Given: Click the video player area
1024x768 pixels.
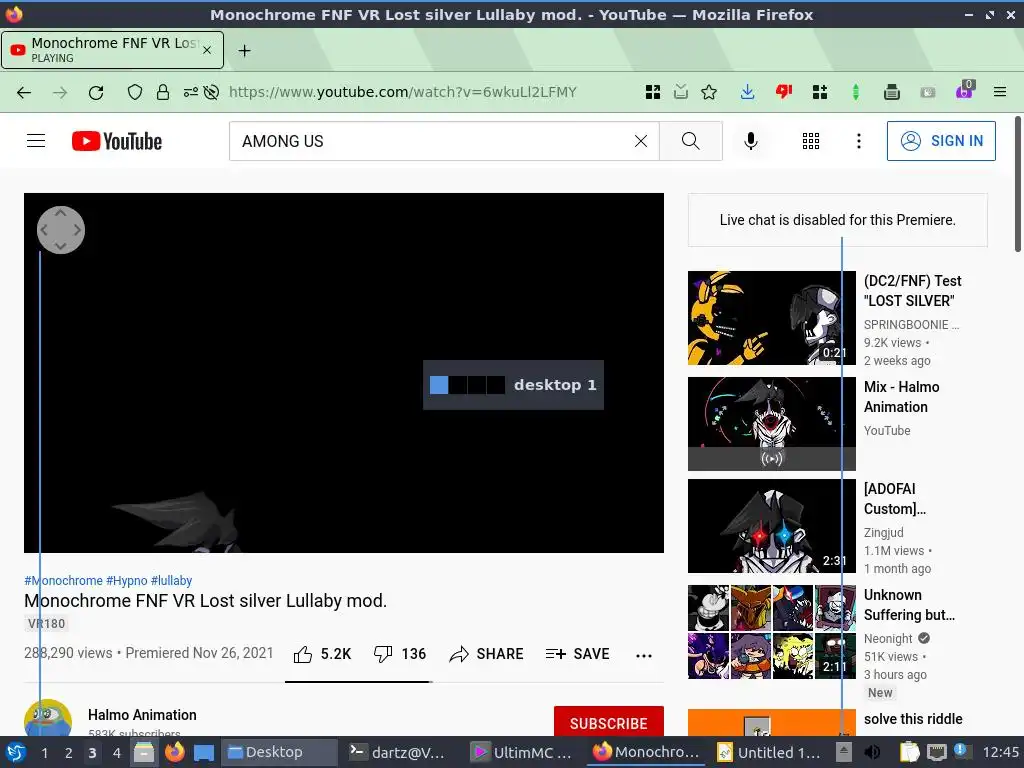Looking at the screenshot, I should click(x=344, y=373).
